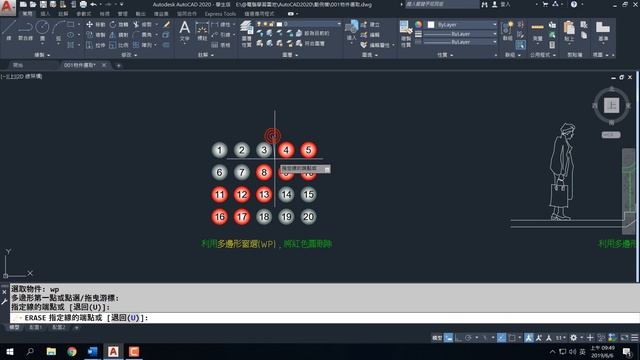
Task: Switch to the Model layout tab
Action: [x=14, y=327]
